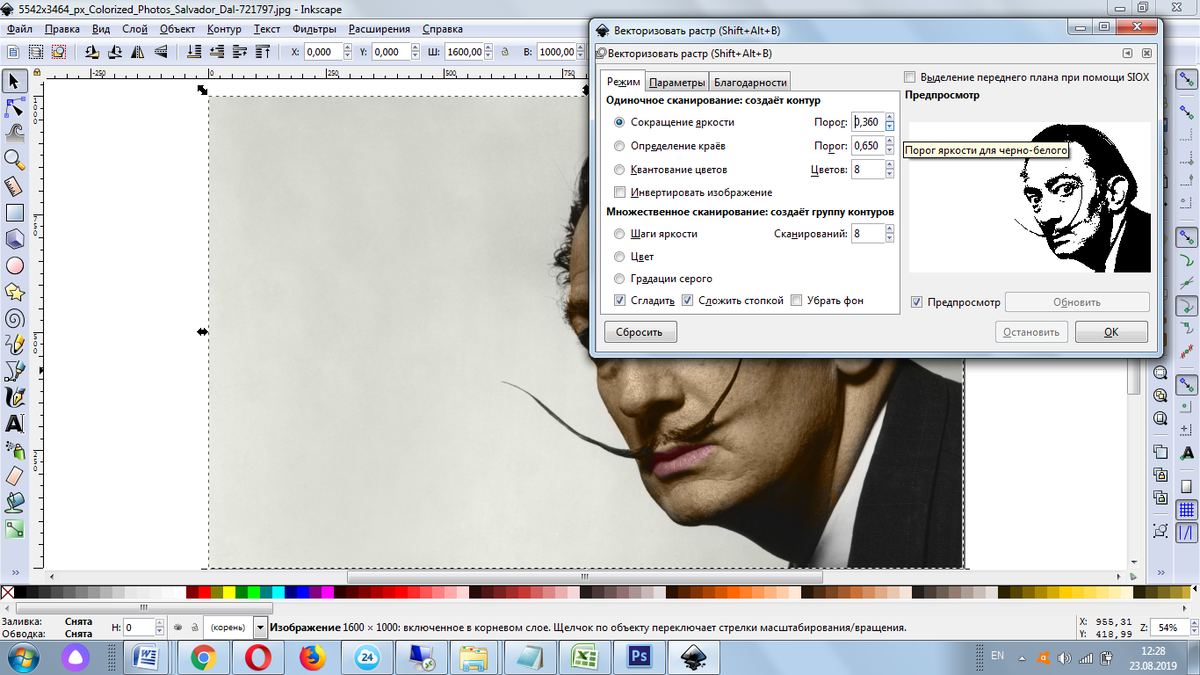
Task: Choose the Grays radio option
Action: pyautogui.click(x=620, y=278)
